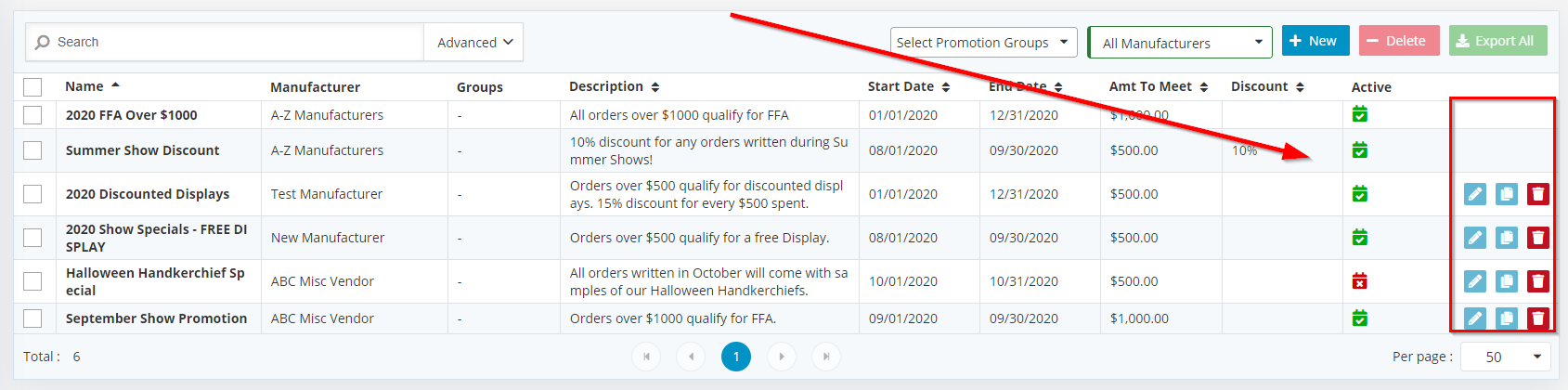The image size is (1568, 390).
Task: Expand the All Manufacturers dropdown
Action: click(x=1180, y=43)
